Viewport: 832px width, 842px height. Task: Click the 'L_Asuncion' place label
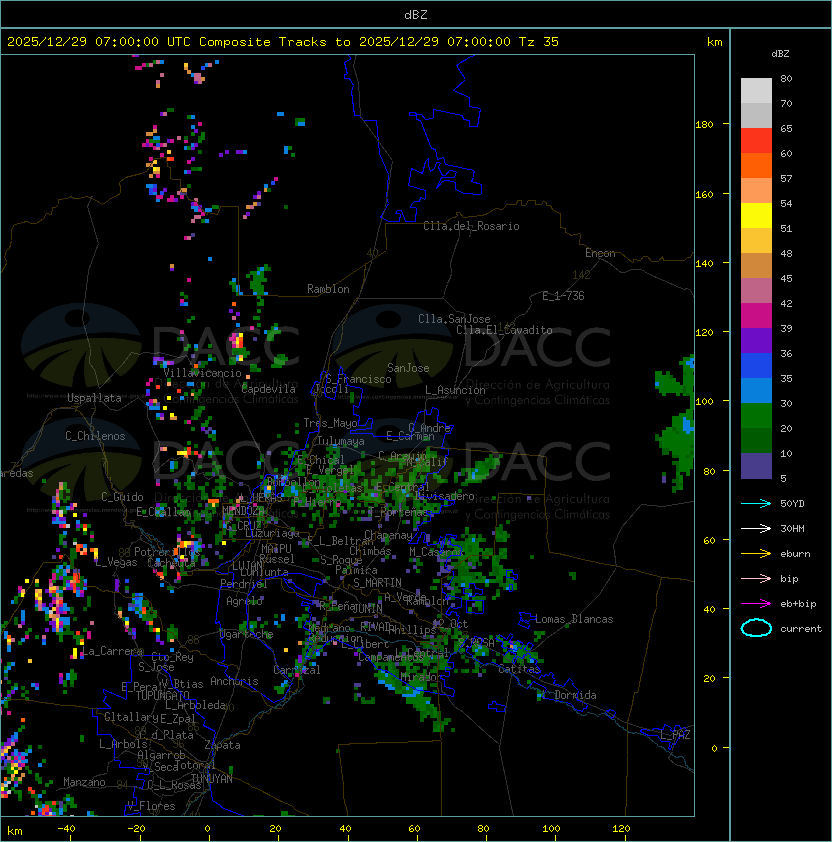click(455, 390)
